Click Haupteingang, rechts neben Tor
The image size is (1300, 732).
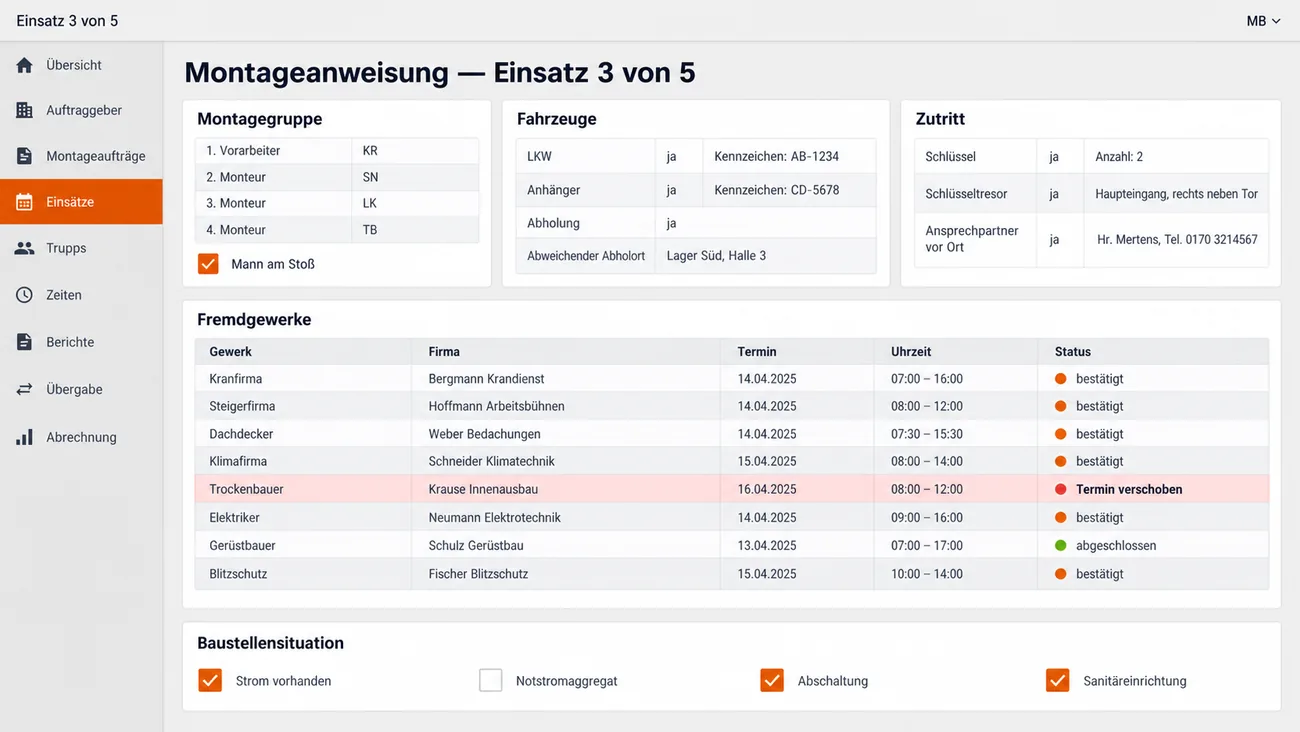click(1176, 194)
